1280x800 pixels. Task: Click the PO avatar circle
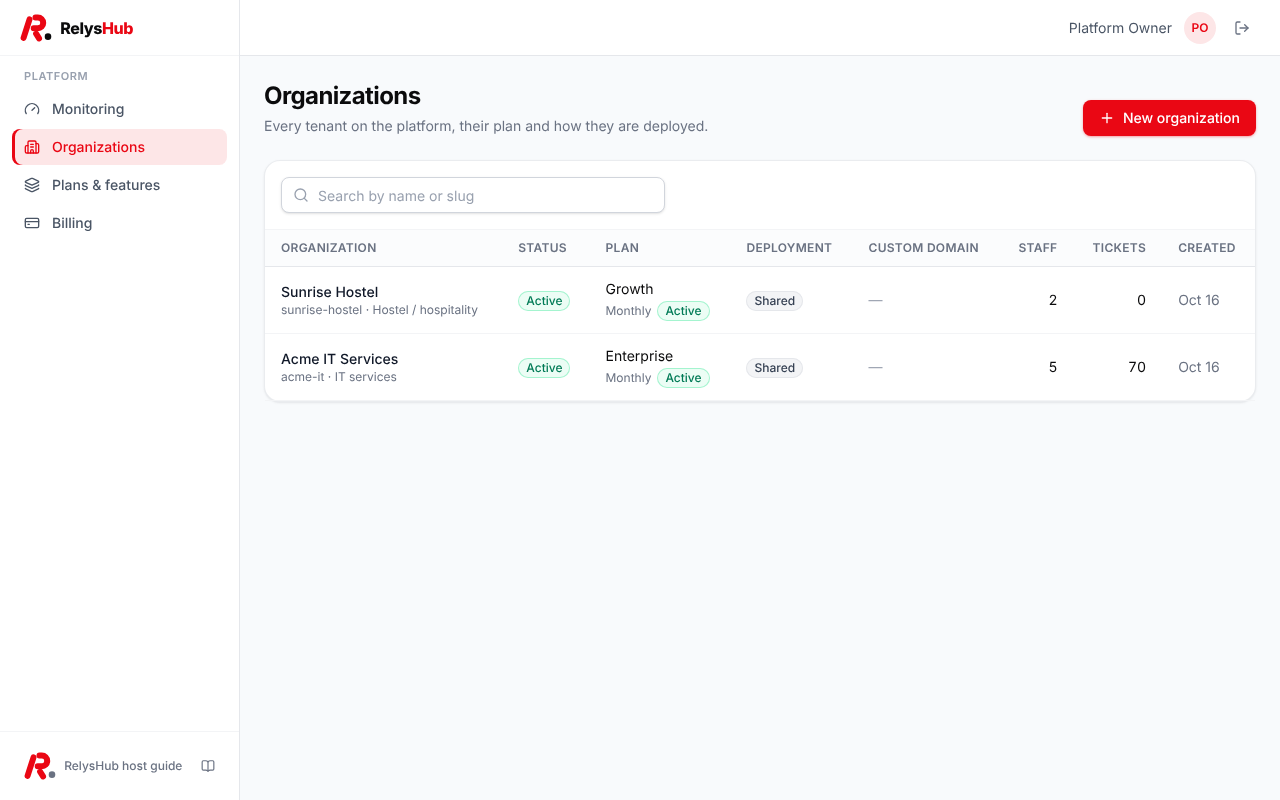pos(1200,28)
